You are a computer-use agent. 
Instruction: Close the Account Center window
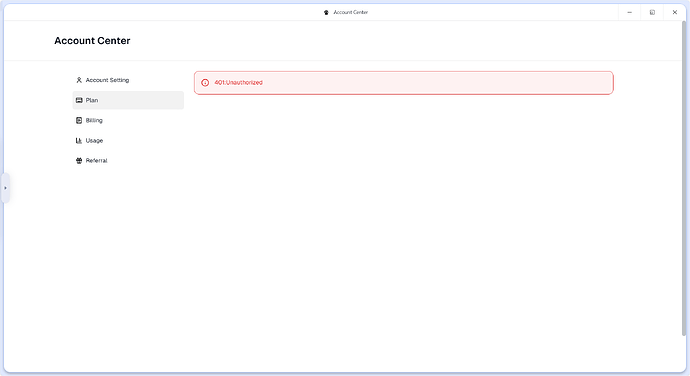pyautogui.click(x=675, y=12)
